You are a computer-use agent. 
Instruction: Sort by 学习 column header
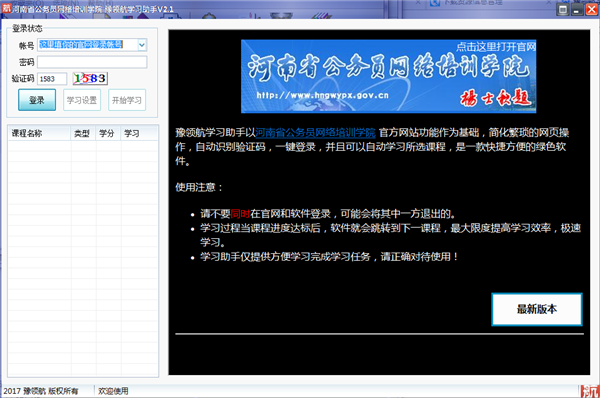click(139, 133)
